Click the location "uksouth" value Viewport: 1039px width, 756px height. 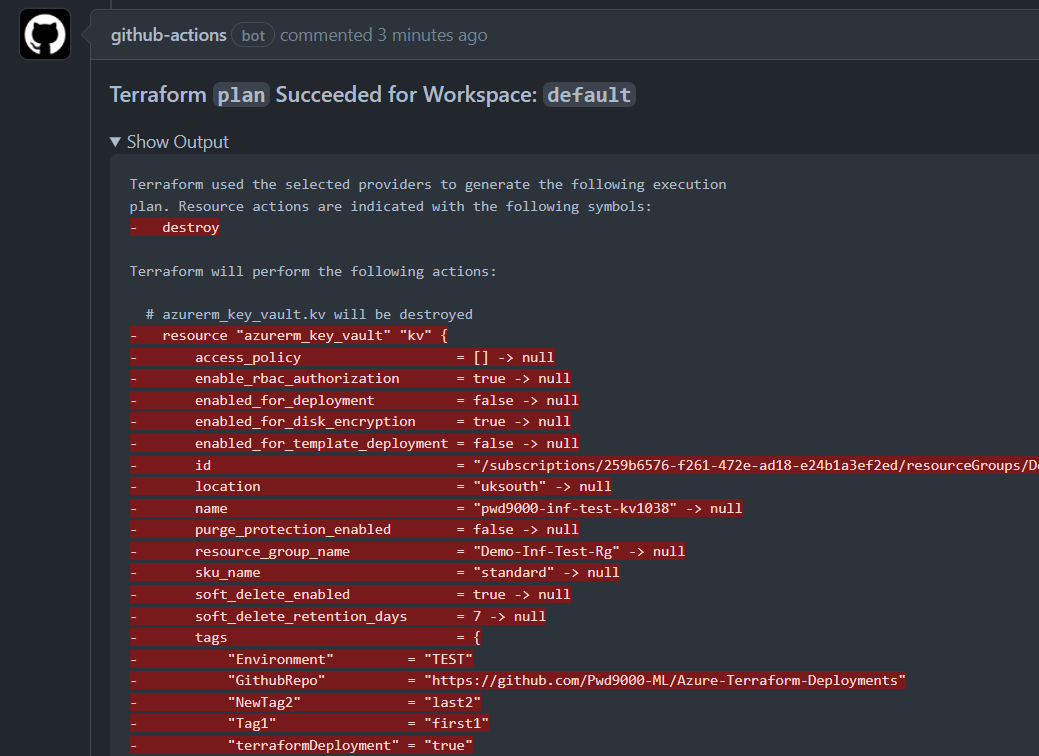pyautogui.click(x=510, y=486)
